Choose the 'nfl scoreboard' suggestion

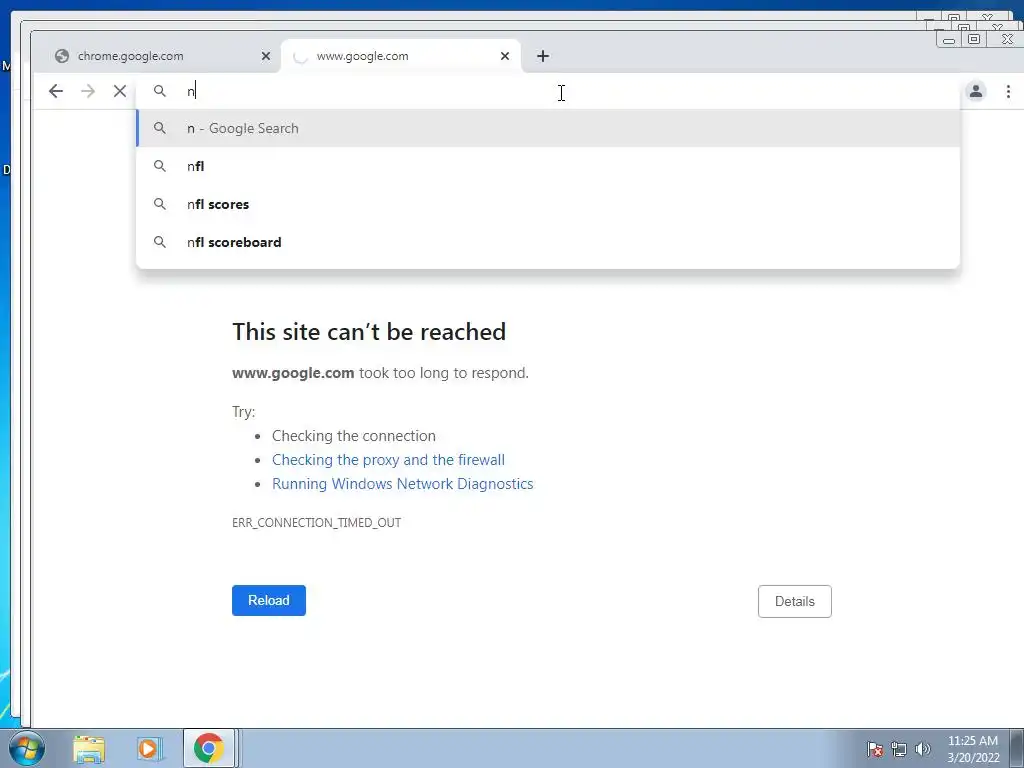[x=547, y=242]
